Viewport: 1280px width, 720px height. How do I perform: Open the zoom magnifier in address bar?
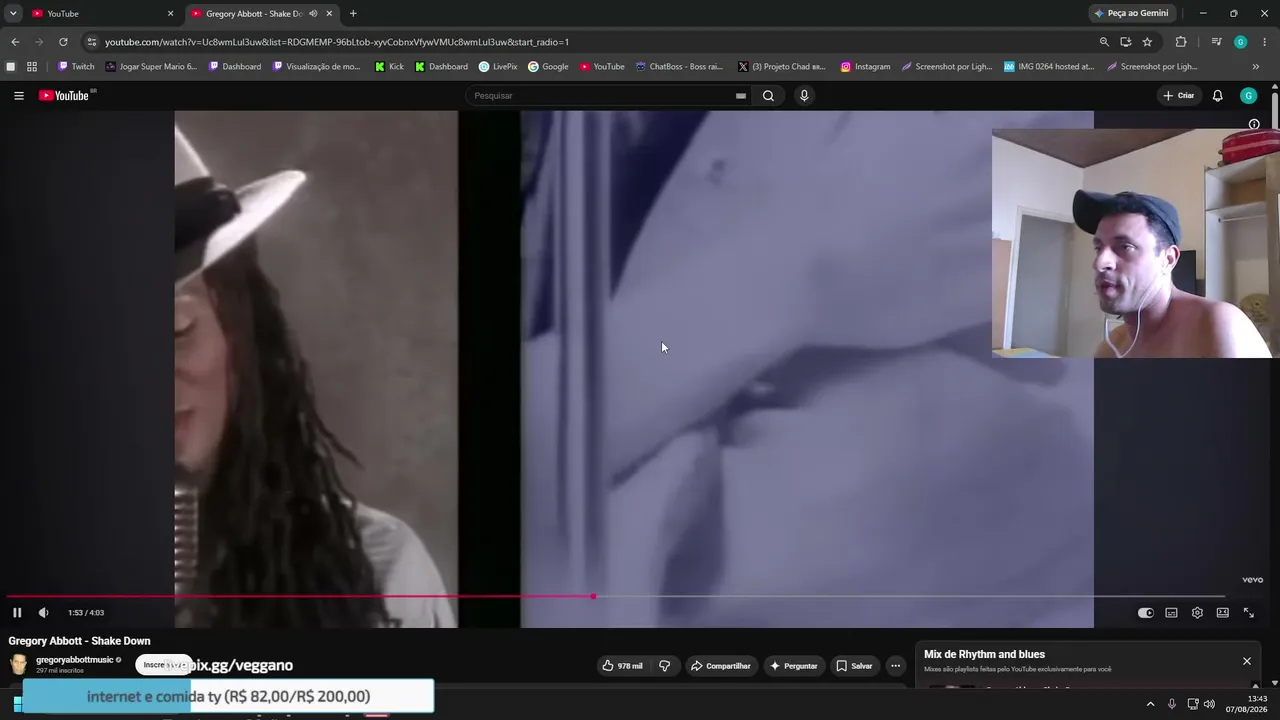[1104, 42]
